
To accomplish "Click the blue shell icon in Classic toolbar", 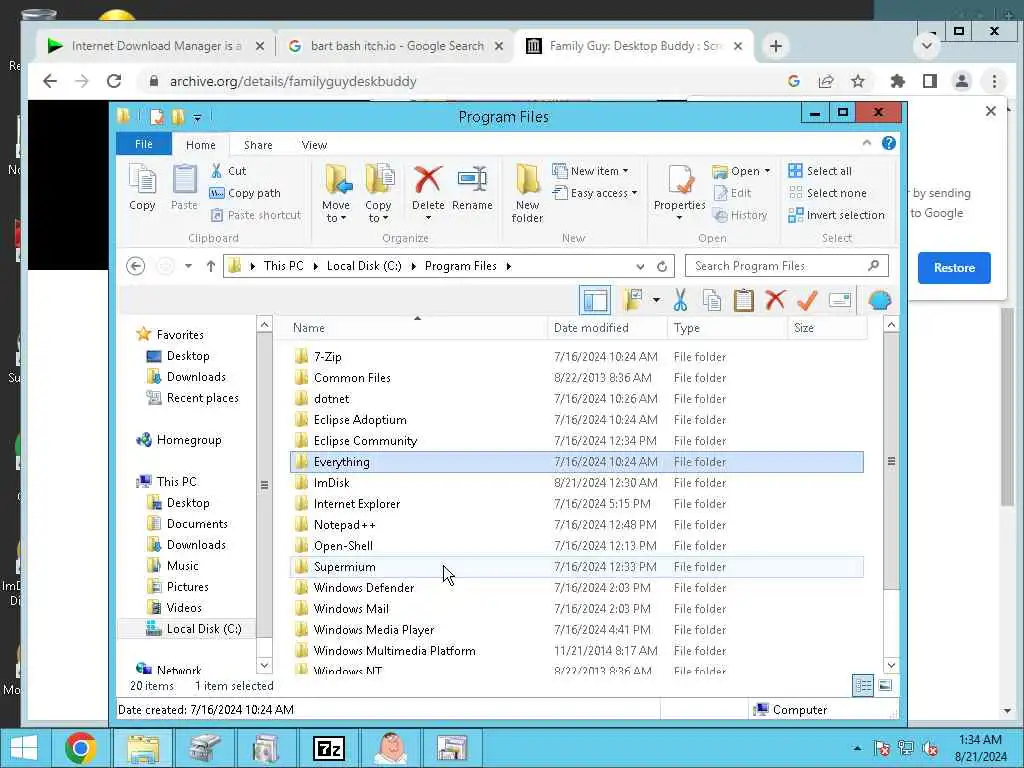I will tap(880, 300).
